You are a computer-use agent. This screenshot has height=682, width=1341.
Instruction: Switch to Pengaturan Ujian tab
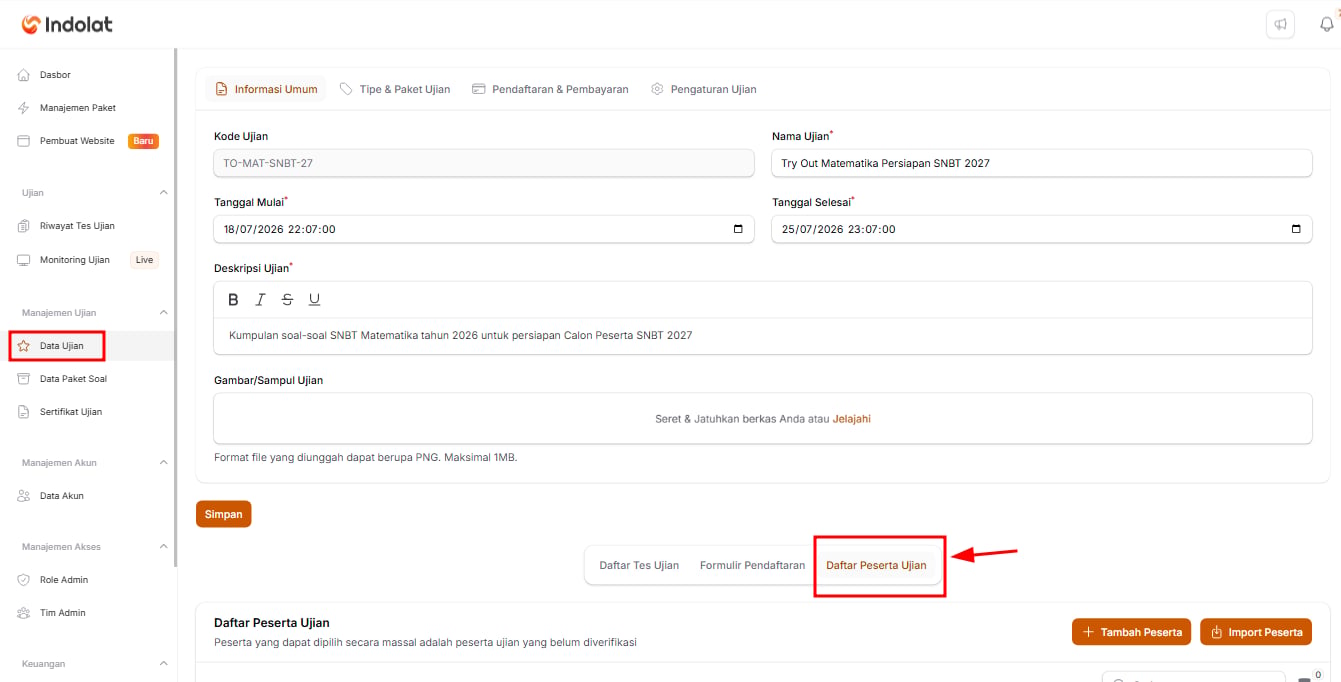704,89
